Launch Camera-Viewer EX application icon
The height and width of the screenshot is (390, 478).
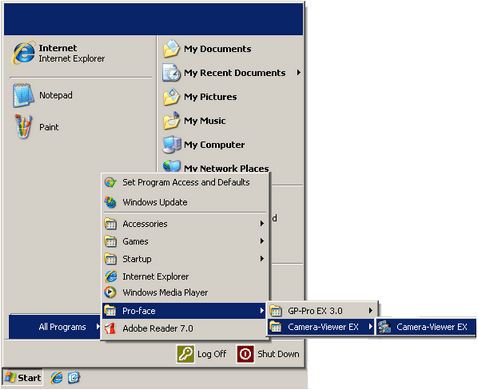pos(384,327)
